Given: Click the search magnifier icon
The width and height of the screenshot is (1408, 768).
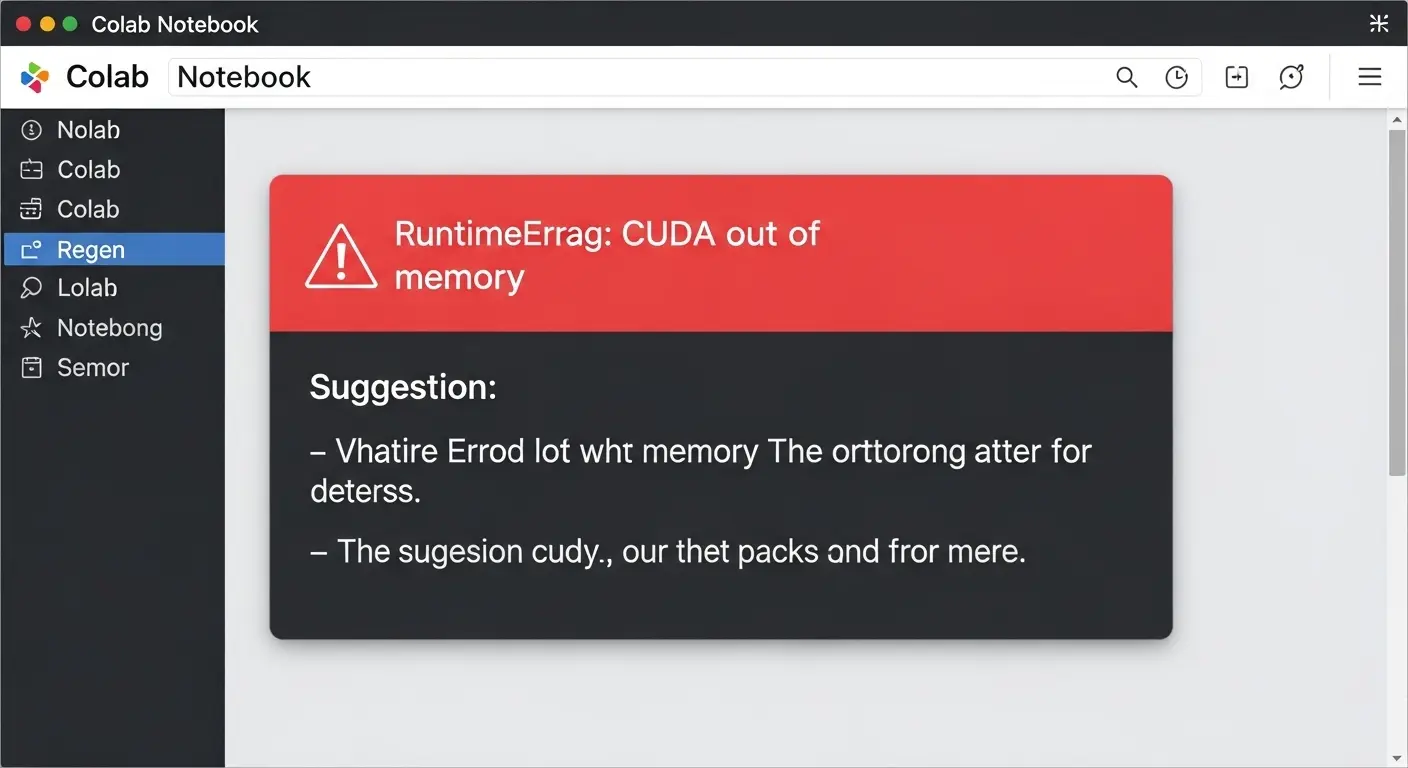Looking at the screenshot, I should 1126,78.
